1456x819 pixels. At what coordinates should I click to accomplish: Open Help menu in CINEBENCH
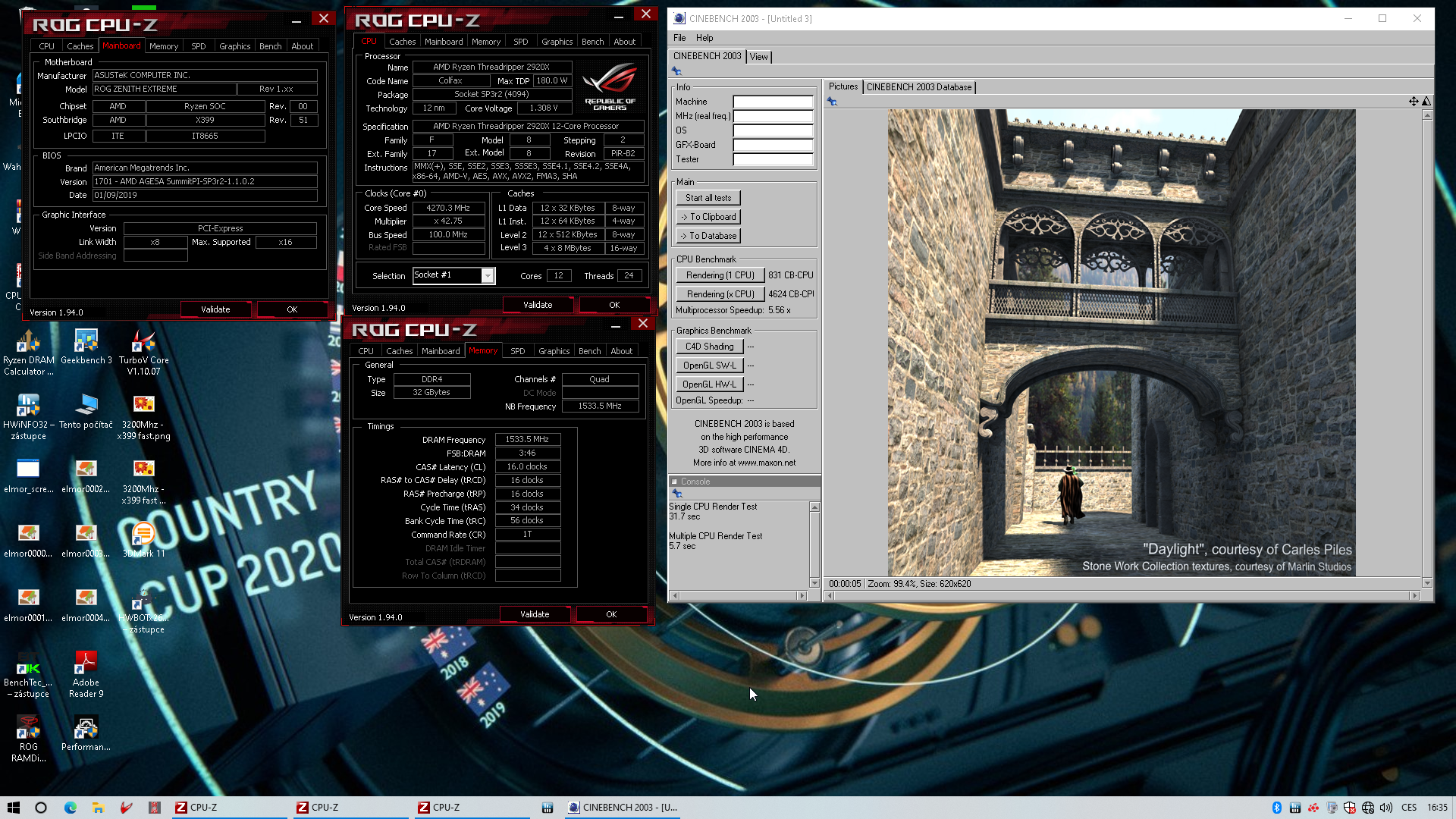click(704, 38)
